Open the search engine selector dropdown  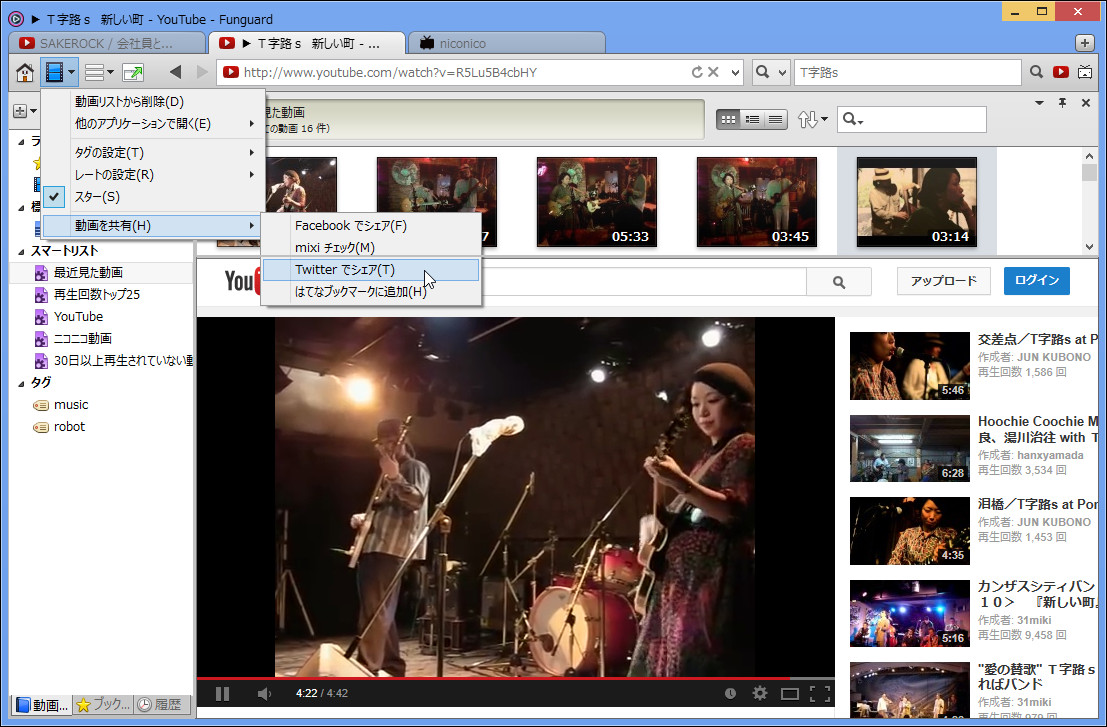pyautogui.click(x=770, y=72)
